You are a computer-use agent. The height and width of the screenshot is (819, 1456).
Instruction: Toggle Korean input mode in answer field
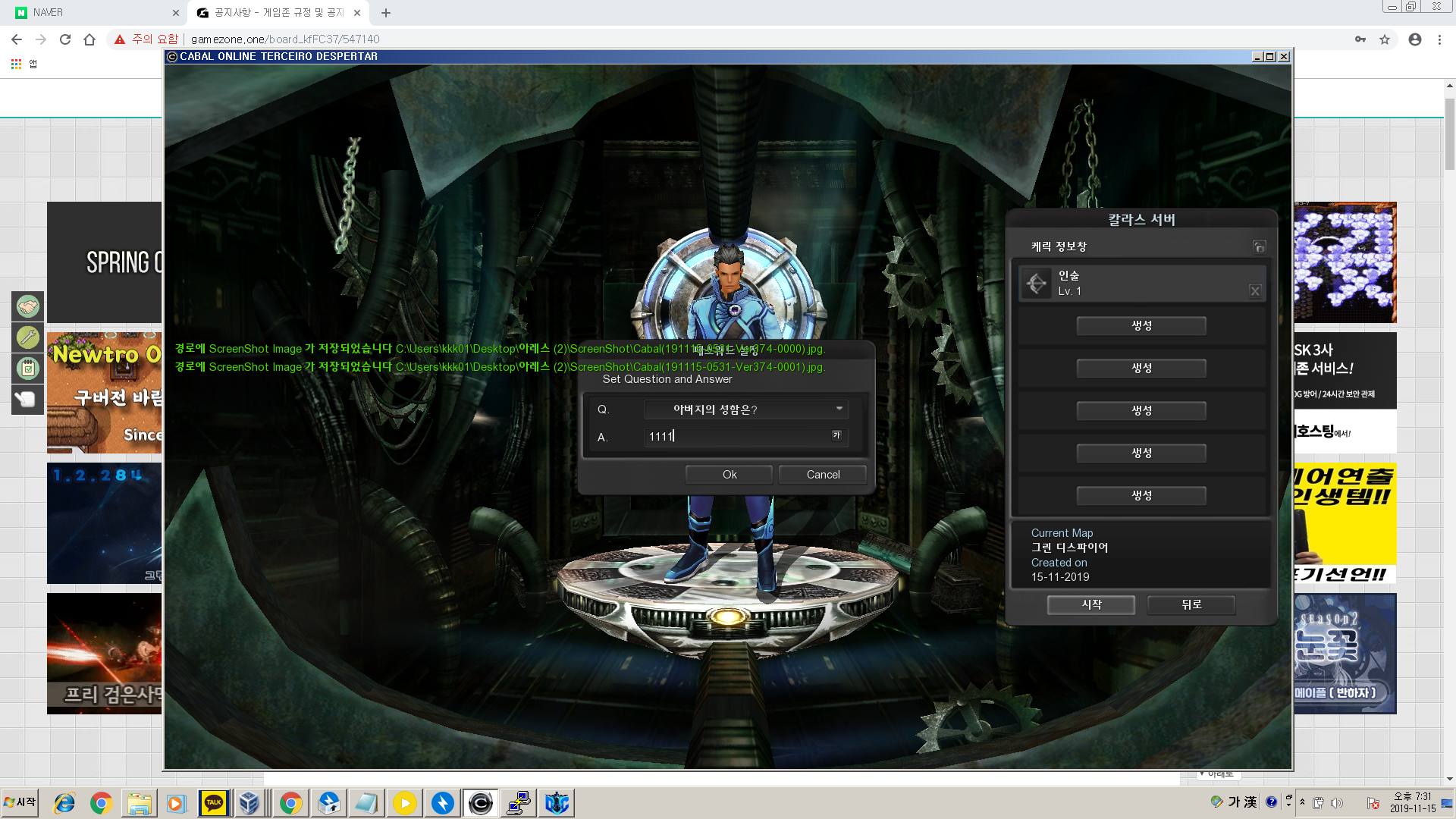[836, 435]
